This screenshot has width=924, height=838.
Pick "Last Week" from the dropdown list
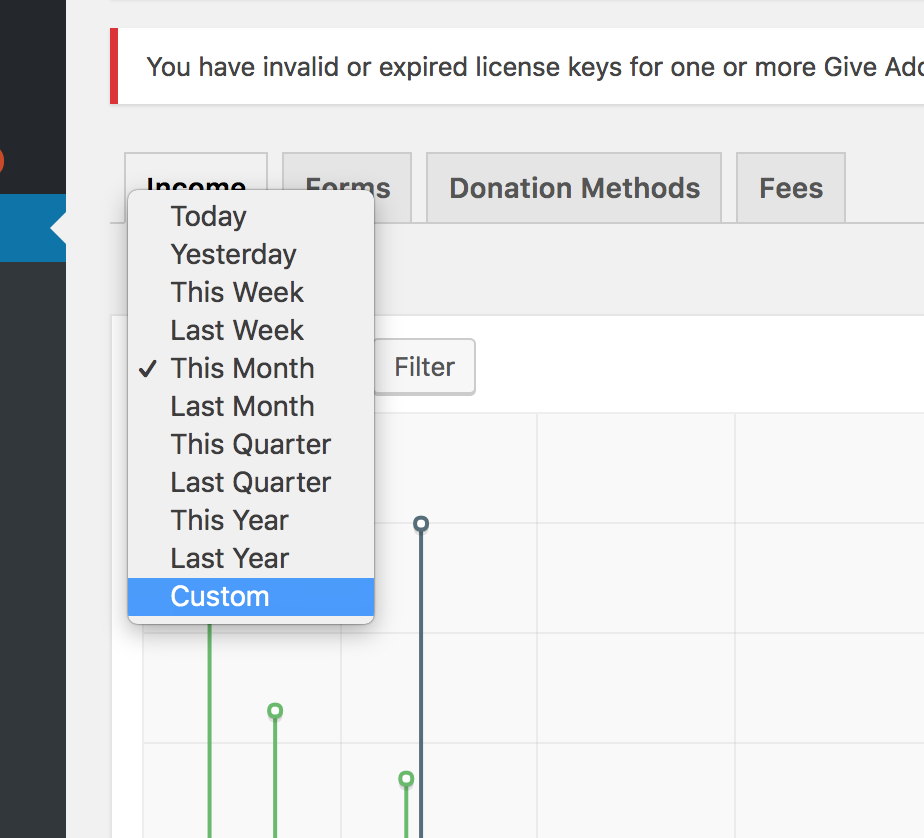(236, 330)
